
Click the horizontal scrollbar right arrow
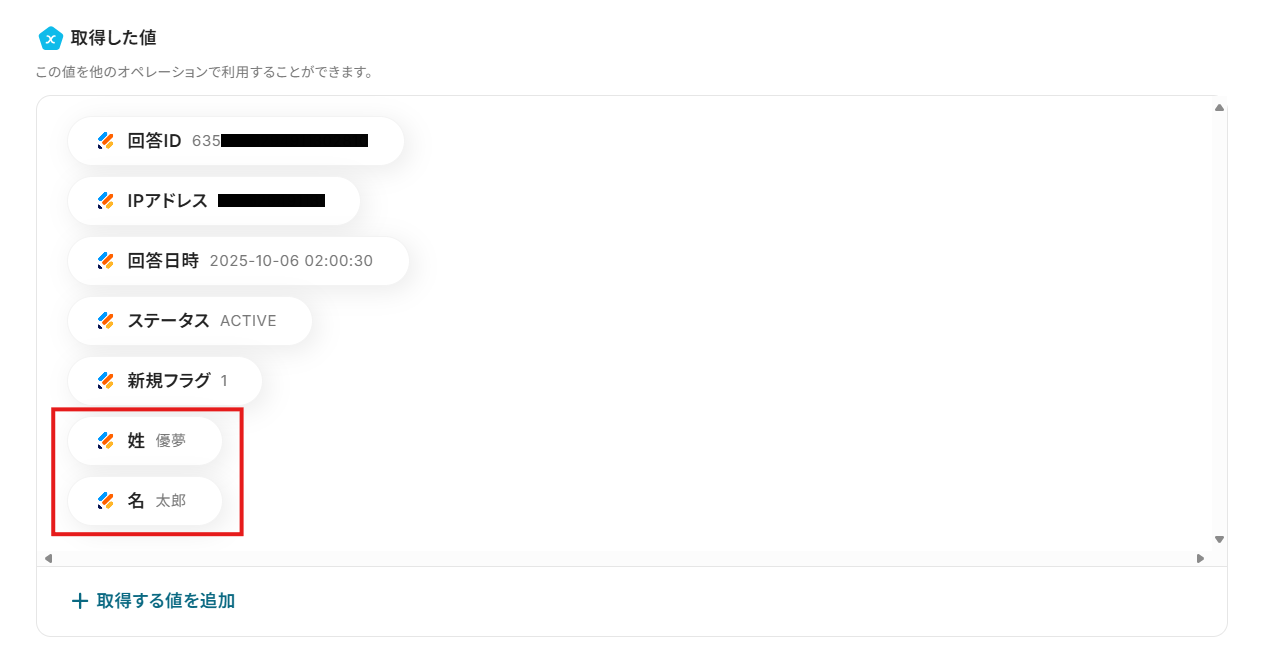(x=1200, y=558)
